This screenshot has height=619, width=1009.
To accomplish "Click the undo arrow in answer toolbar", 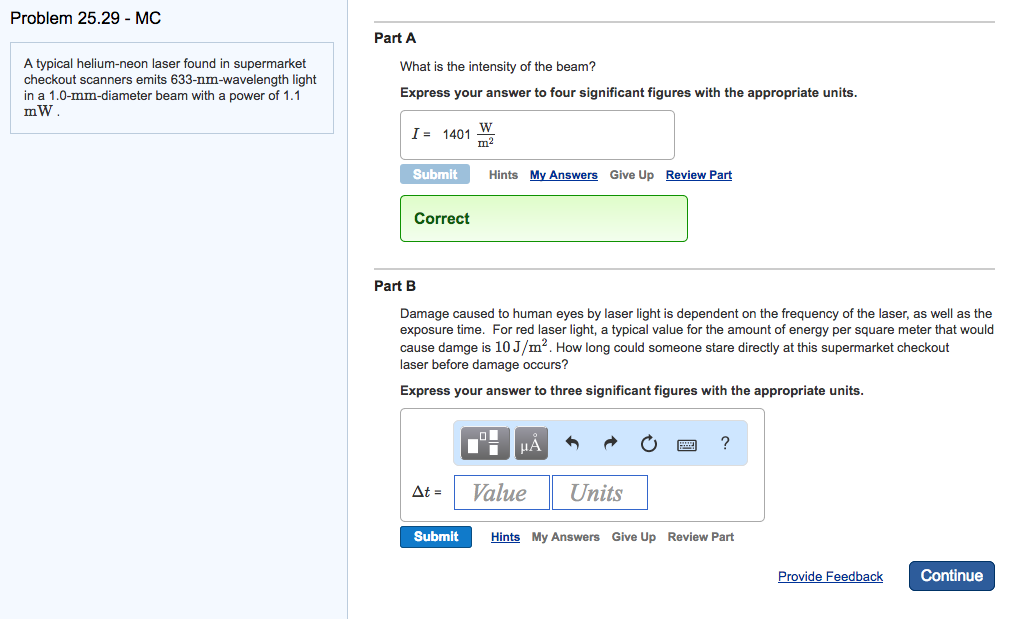I will 573,443.
